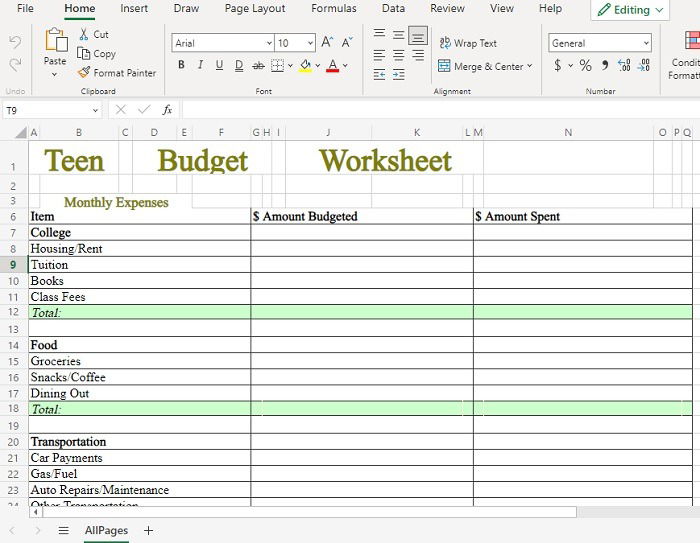
Task: Click Merge & Center button
Action: point(481,66)
